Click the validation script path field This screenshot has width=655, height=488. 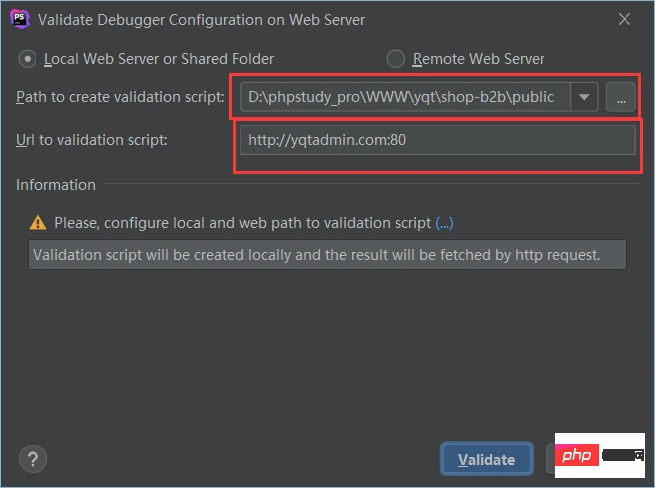tap(404, 97)
